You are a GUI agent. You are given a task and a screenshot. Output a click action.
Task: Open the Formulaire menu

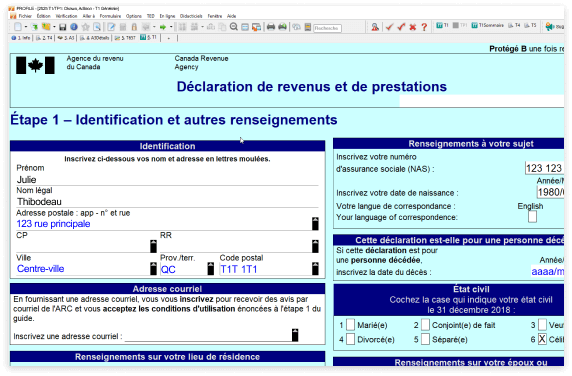110,16
